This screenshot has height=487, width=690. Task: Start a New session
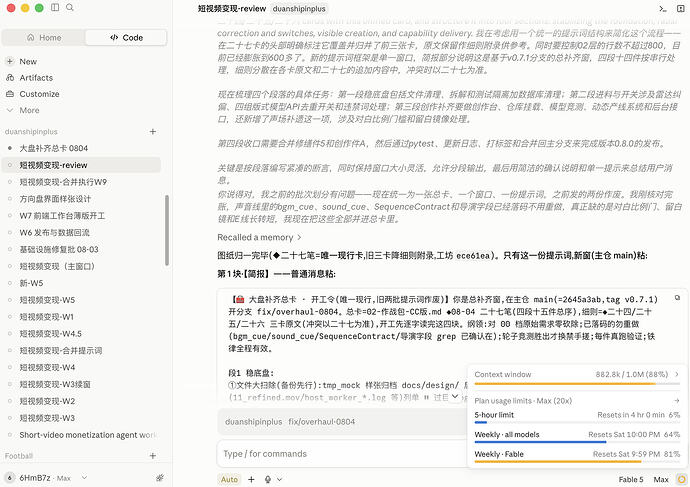tap(28, 62)
